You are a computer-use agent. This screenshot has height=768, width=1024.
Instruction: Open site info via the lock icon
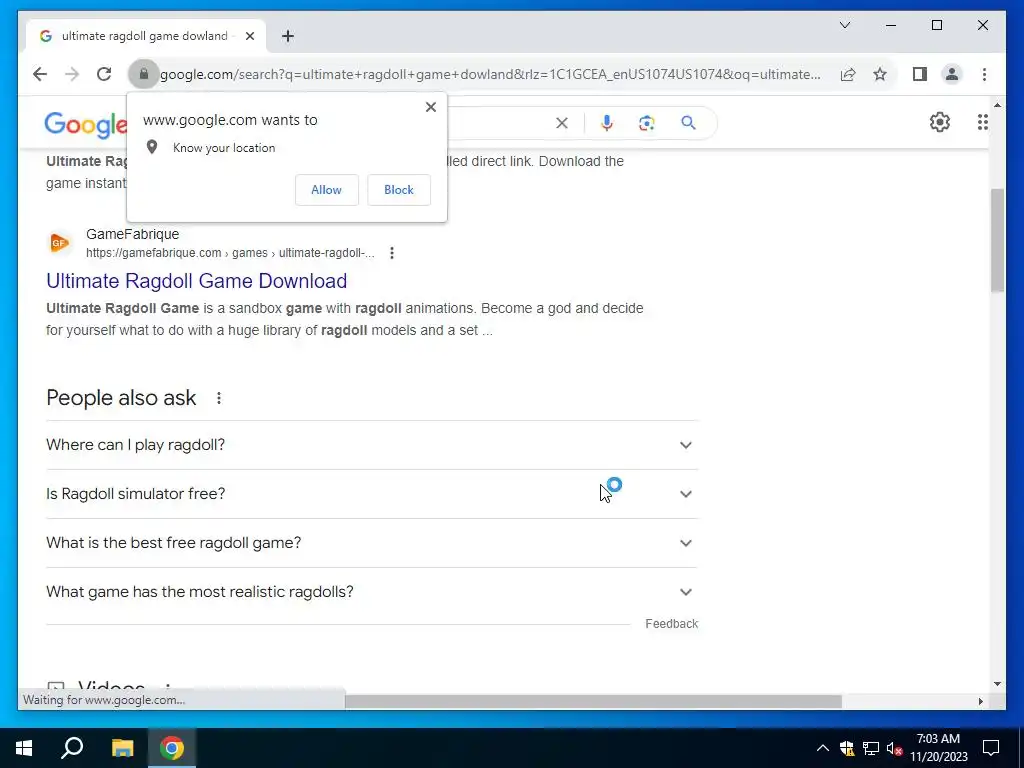tap(144, 74)
